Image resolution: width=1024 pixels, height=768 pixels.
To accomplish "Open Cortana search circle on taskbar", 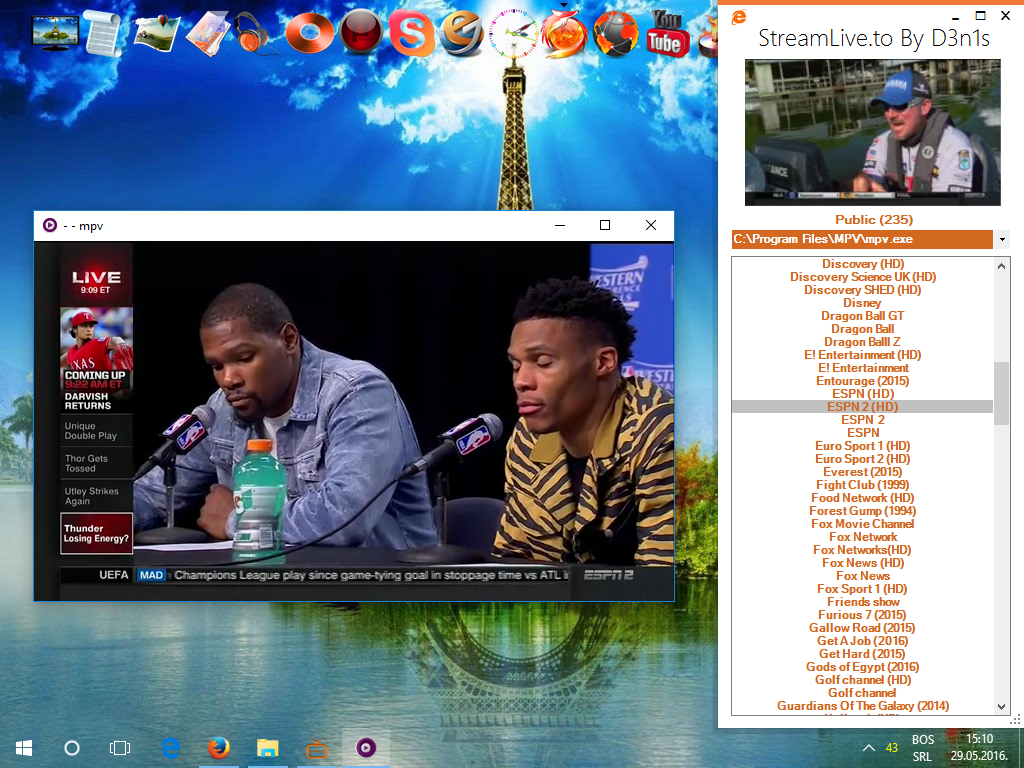I will point(72,748).
